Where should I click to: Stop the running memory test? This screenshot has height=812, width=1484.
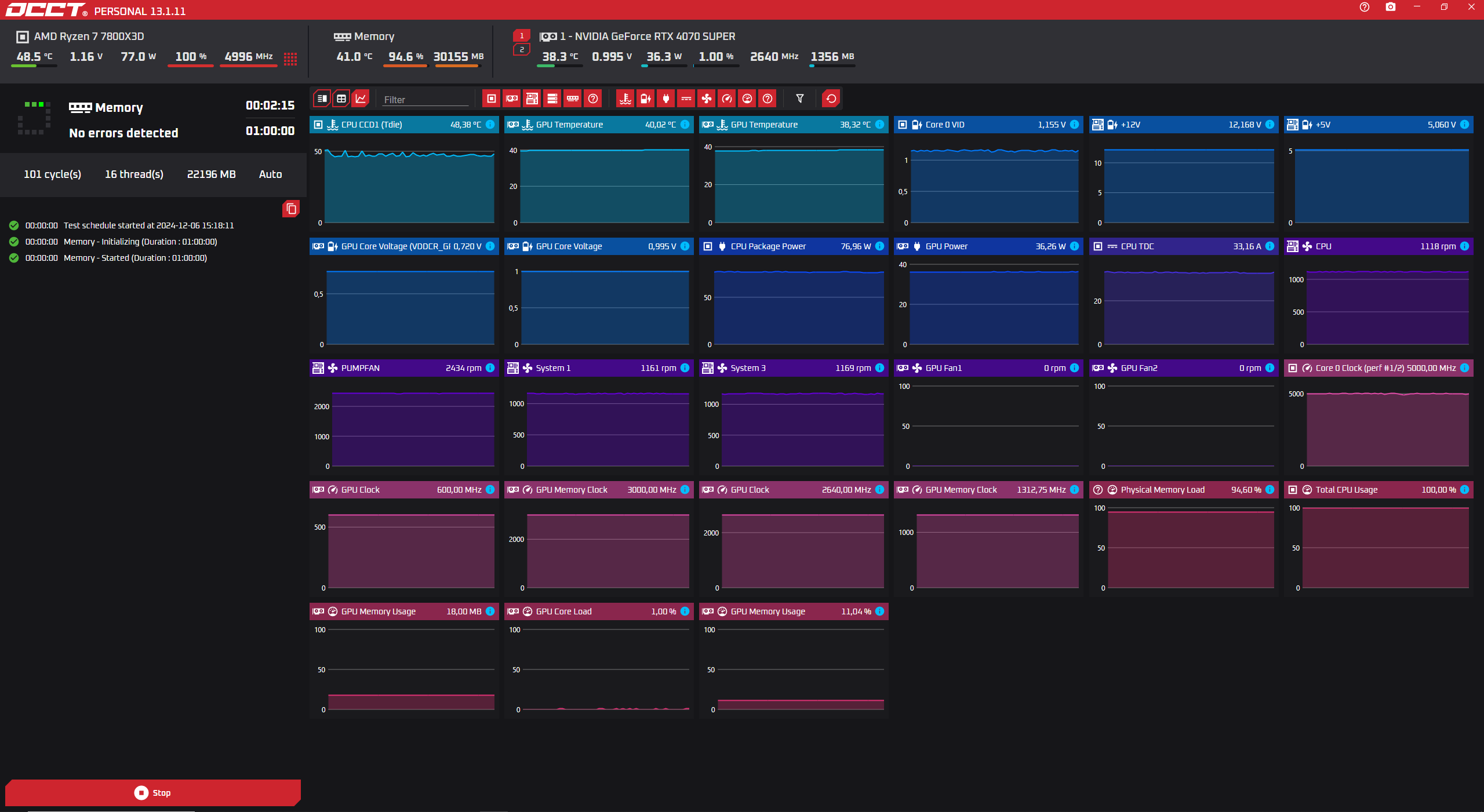[x=153, y=792]
